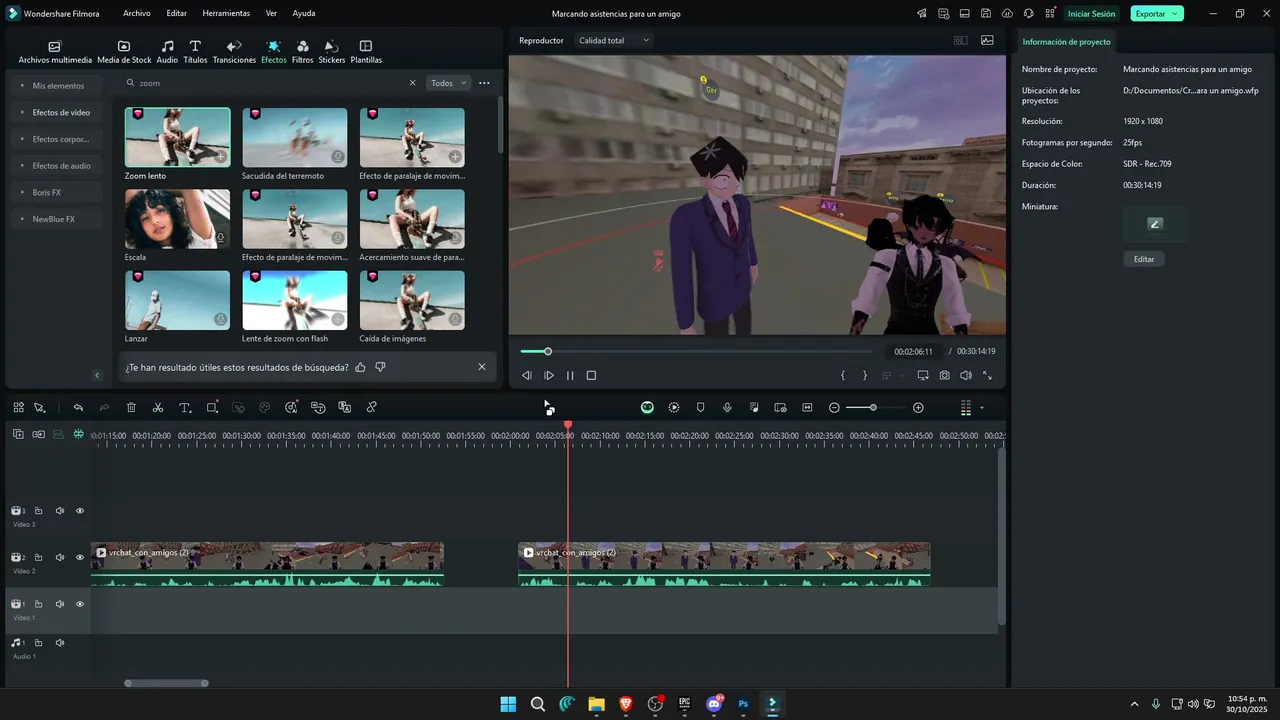
Task: Open the preview image snapshot view icon
Action: tap(988, 41)
